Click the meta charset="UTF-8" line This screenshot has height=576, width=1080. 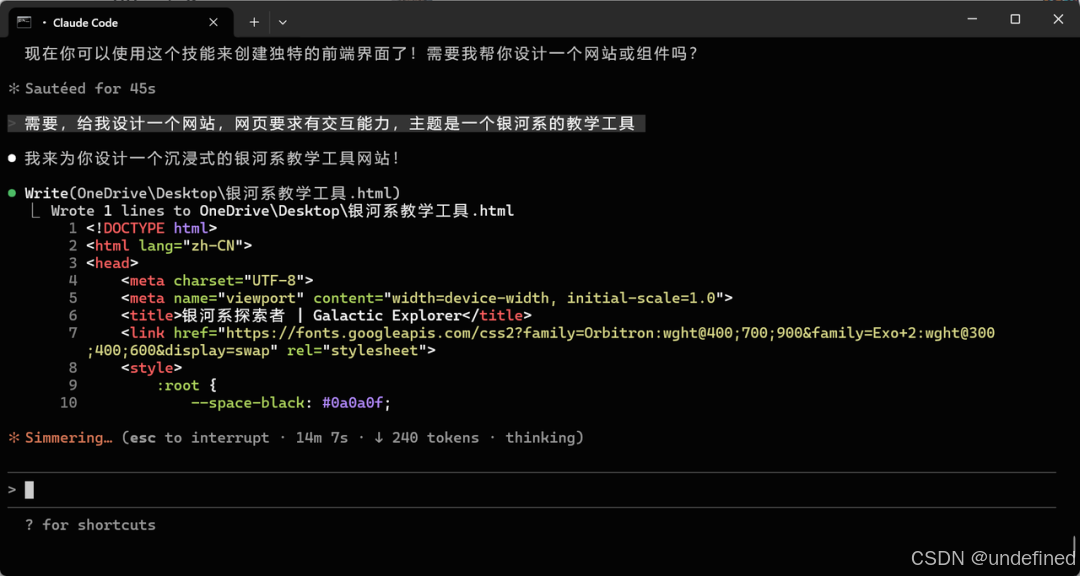[217, 280]
